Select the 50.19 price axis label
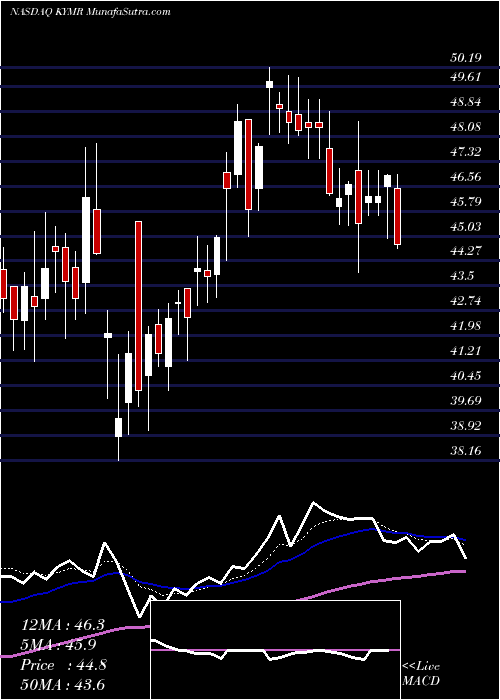 (x=465, y=57)
